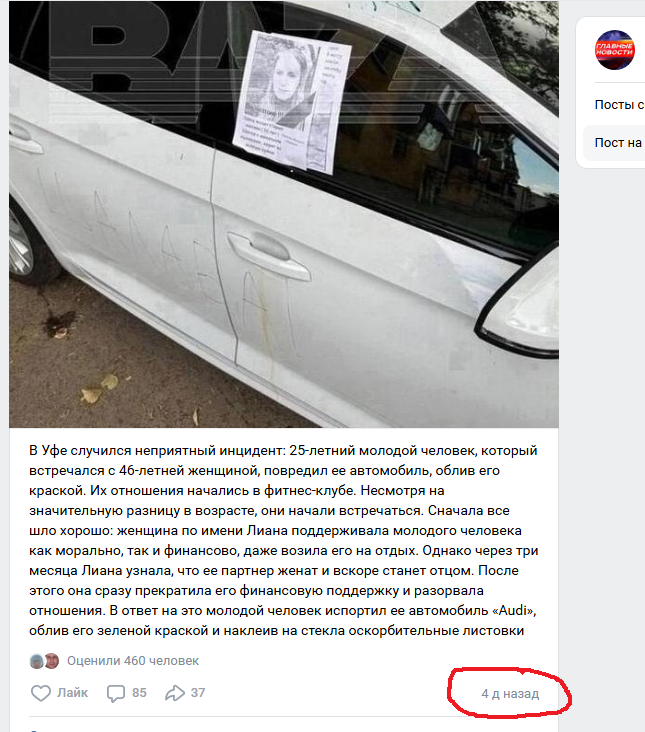Click the timestamp 4 д назад
The width and height of the screenshot is (645, 732).
click(x=510, y=694)
